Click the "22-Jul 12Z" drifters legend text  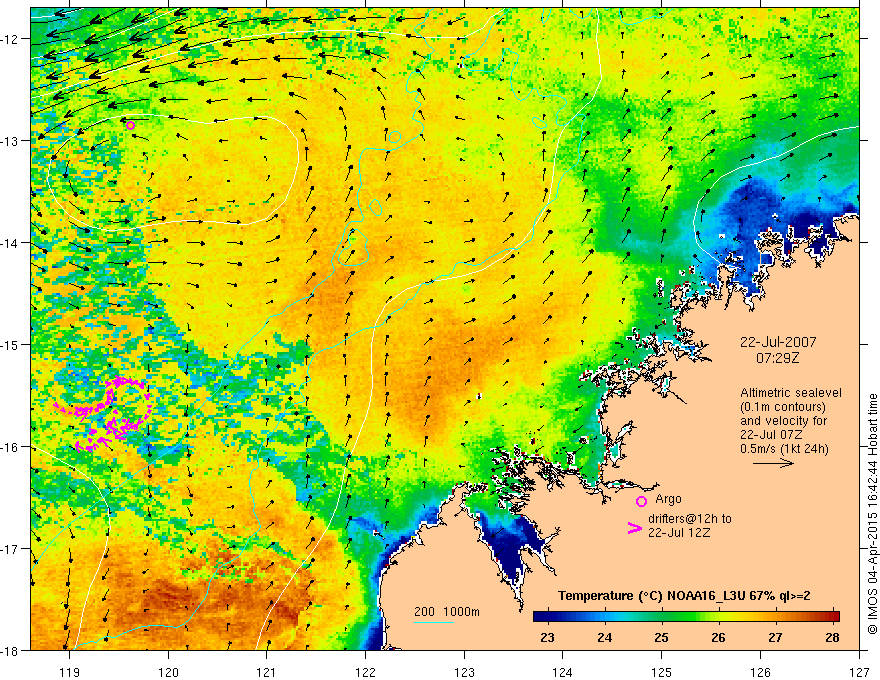coord(679,532)
